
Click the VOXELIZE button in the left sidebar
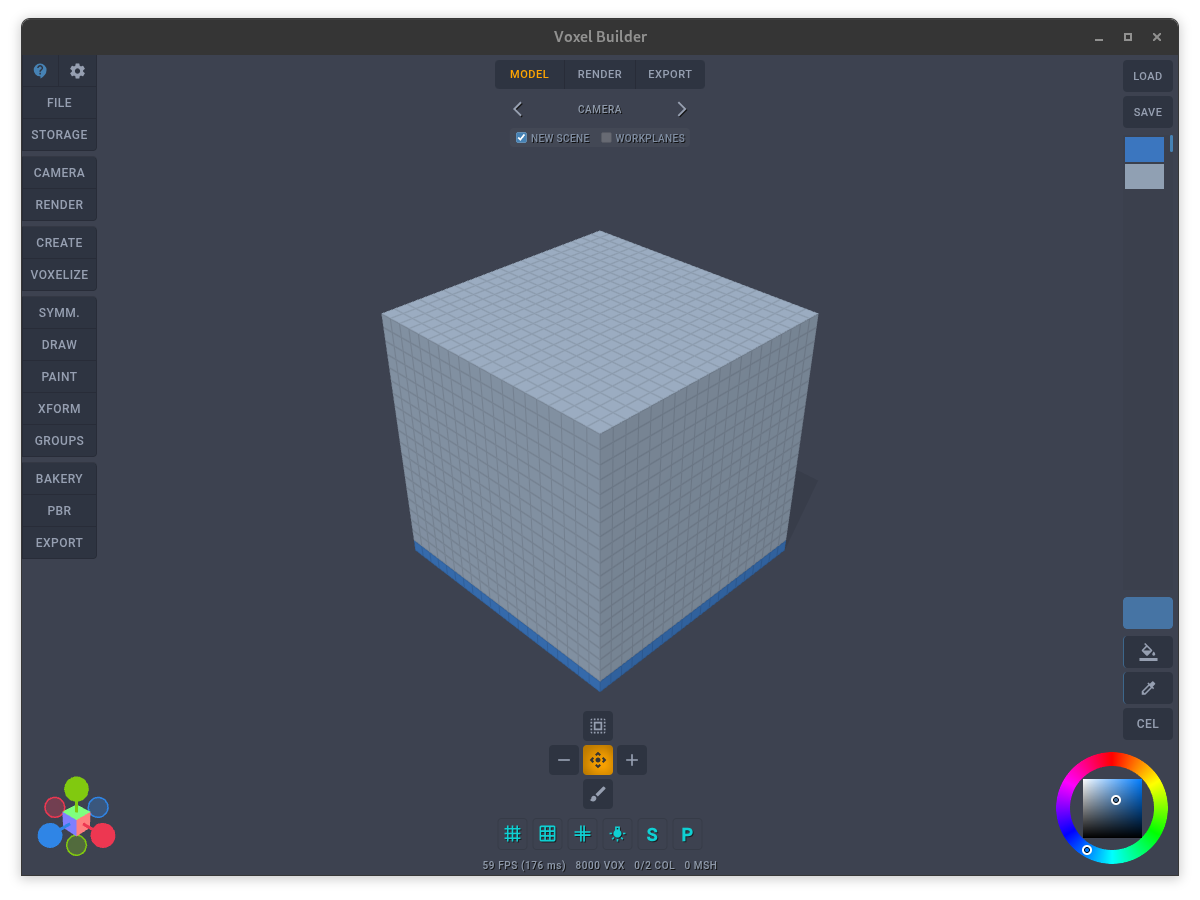pos(59,274)
